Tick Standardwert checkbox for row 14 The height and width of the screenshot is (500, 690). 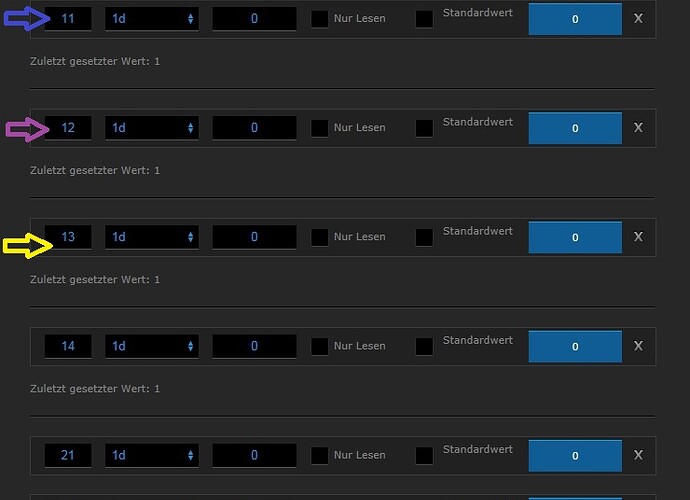click(424, 346)
